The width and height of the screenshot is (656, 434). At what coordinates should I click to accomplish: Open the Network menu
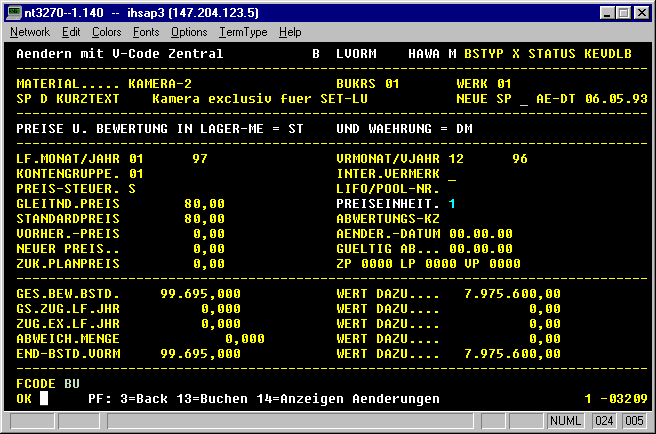(x=30, y=32)
